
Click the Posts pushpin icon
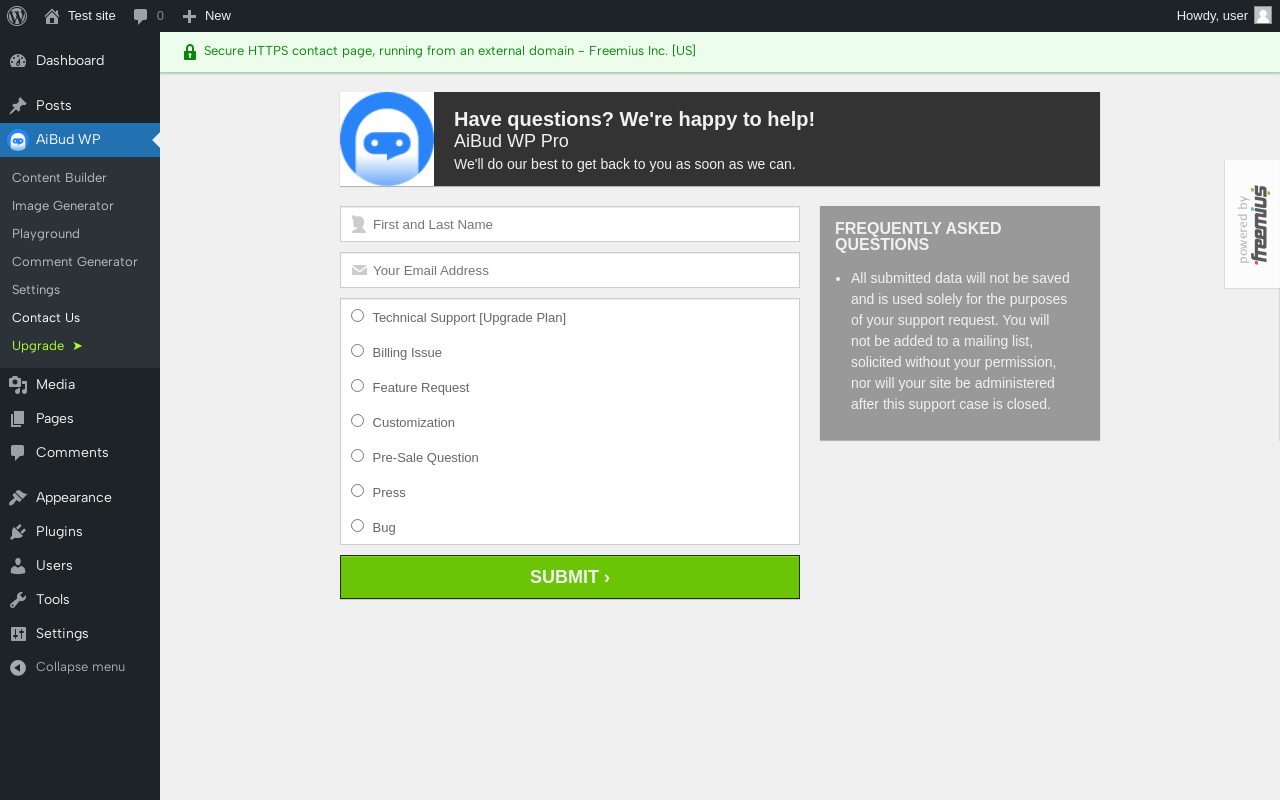tap(18, 106)
